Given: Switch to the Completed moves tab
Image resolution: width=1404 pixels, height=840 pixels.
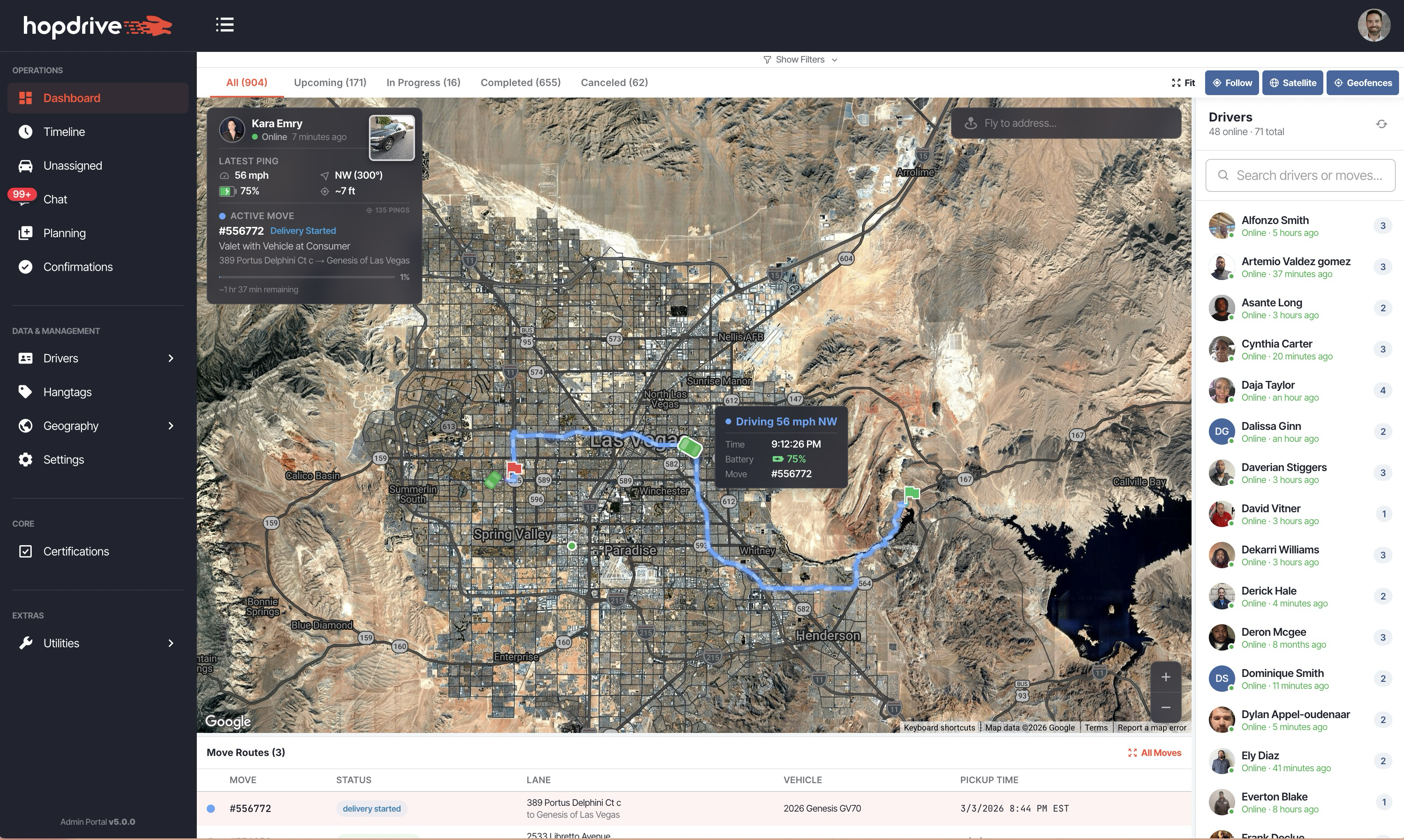Looking at the screenshot, I should 520,82.
